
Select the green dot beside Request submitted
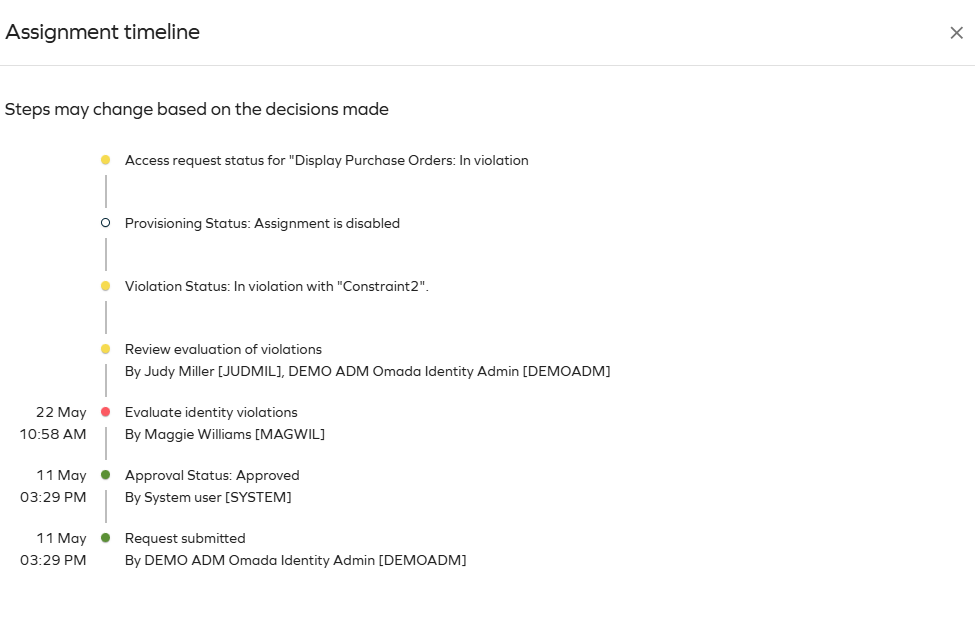click(106, 538)
